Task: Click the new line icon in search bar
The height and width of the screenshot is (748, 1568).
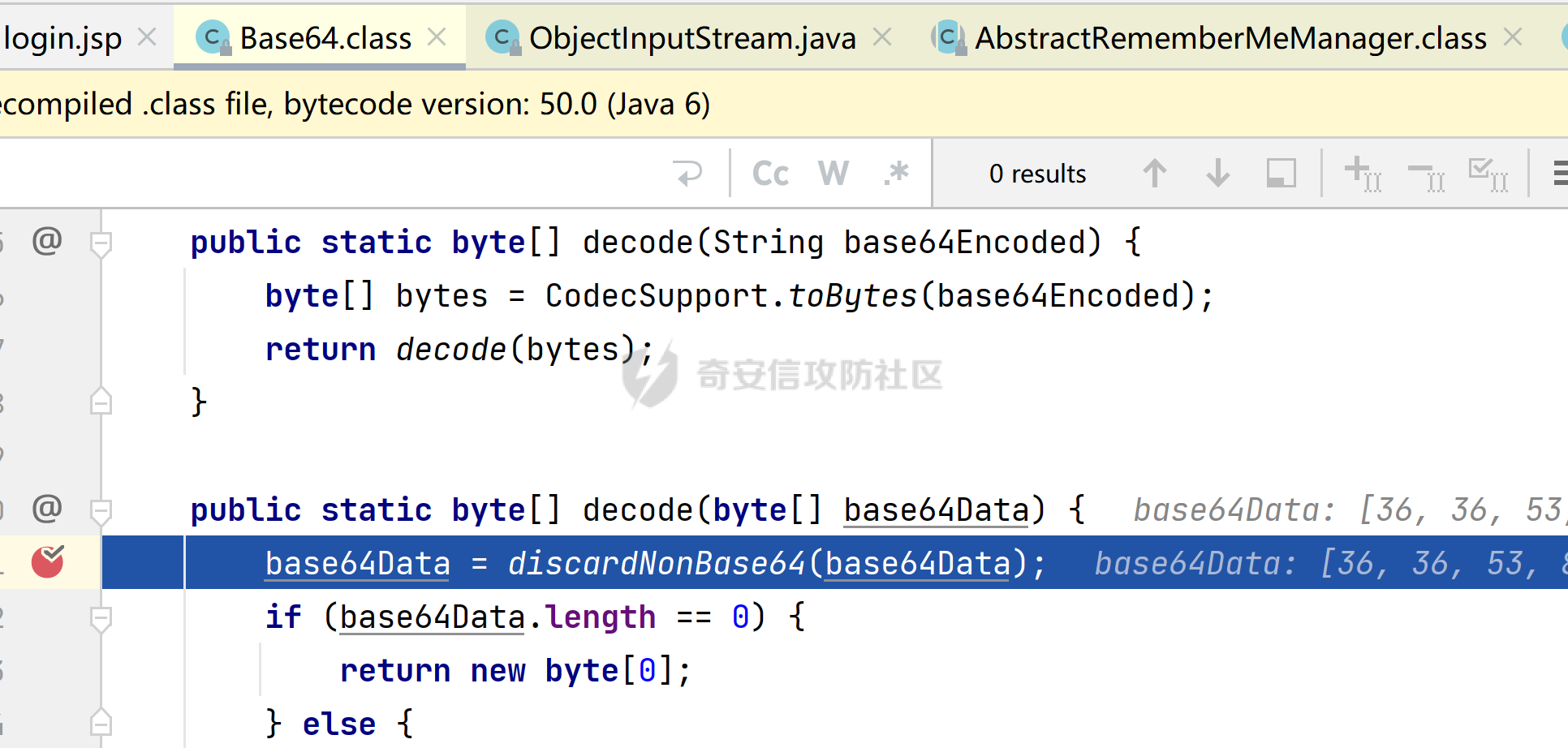Action: coord(687,174)
